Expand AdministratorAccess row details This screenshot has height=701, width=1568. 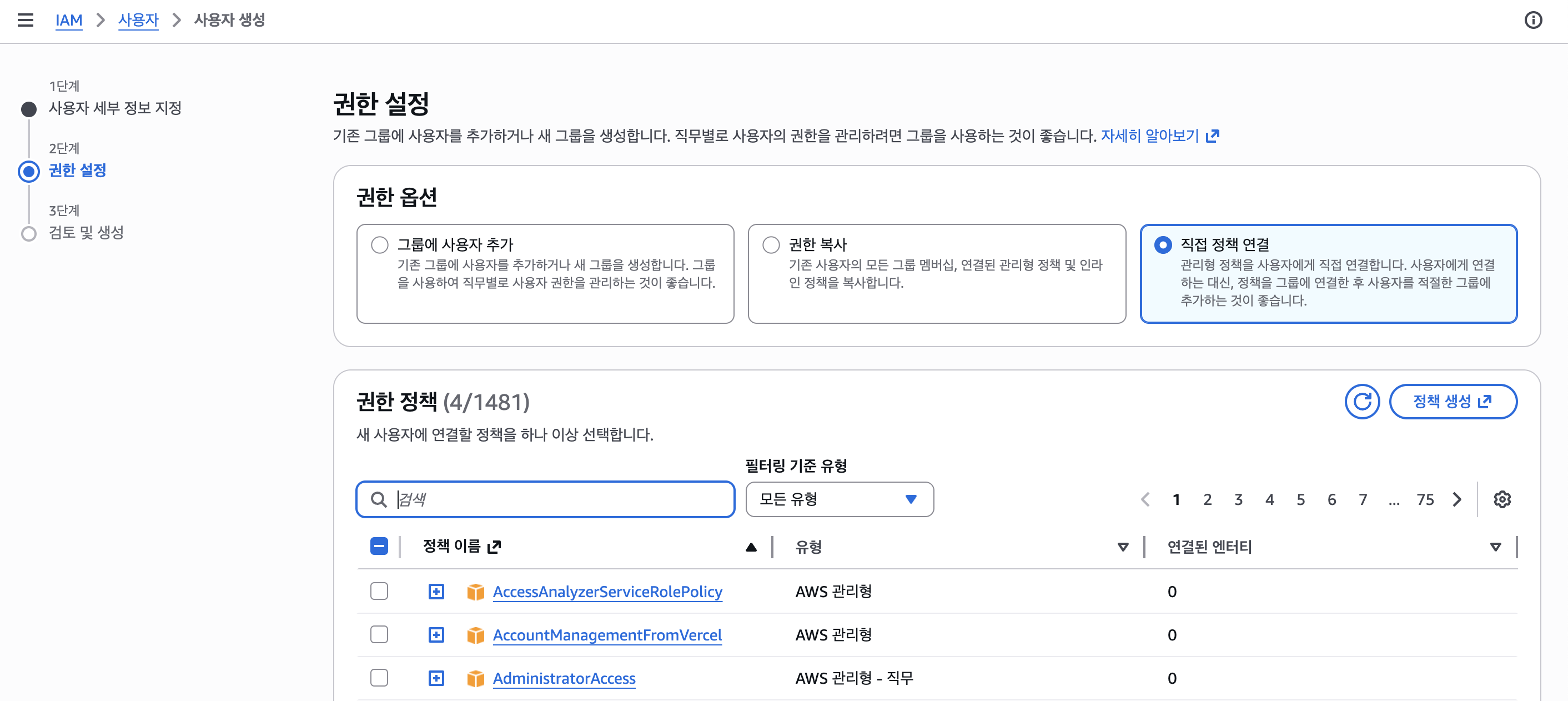pyautogui.click(x=436, y=678)
